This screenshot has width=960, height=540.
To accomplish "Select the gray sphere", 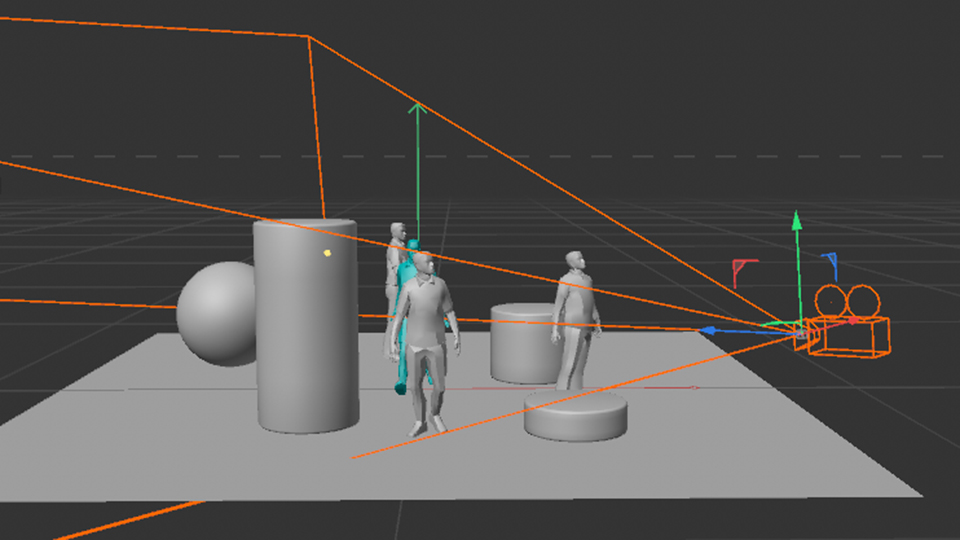I will pos(215,314).
